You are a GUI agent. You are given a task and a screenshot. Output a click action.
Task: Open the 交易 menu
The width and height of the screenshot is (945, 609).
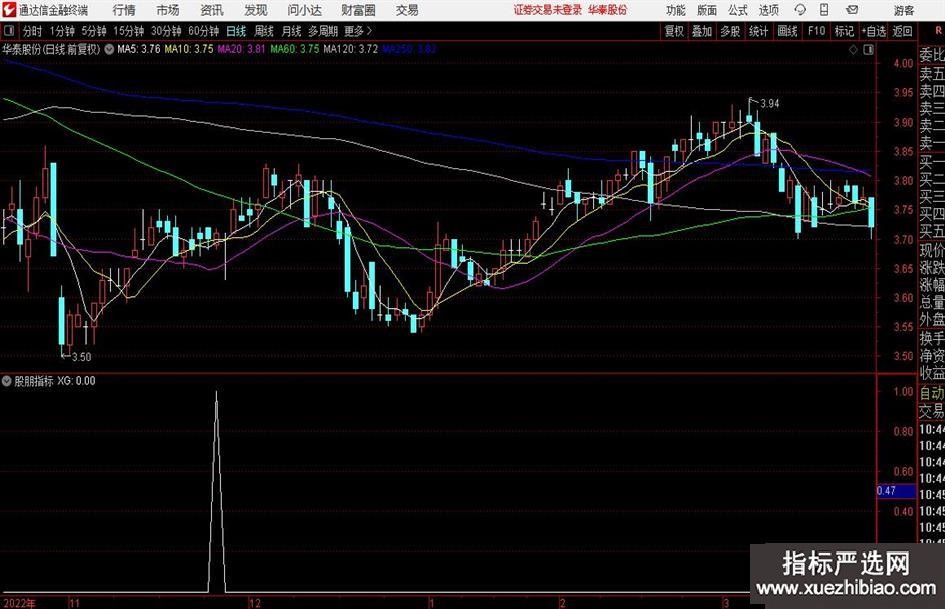click(x=407, y=10)
